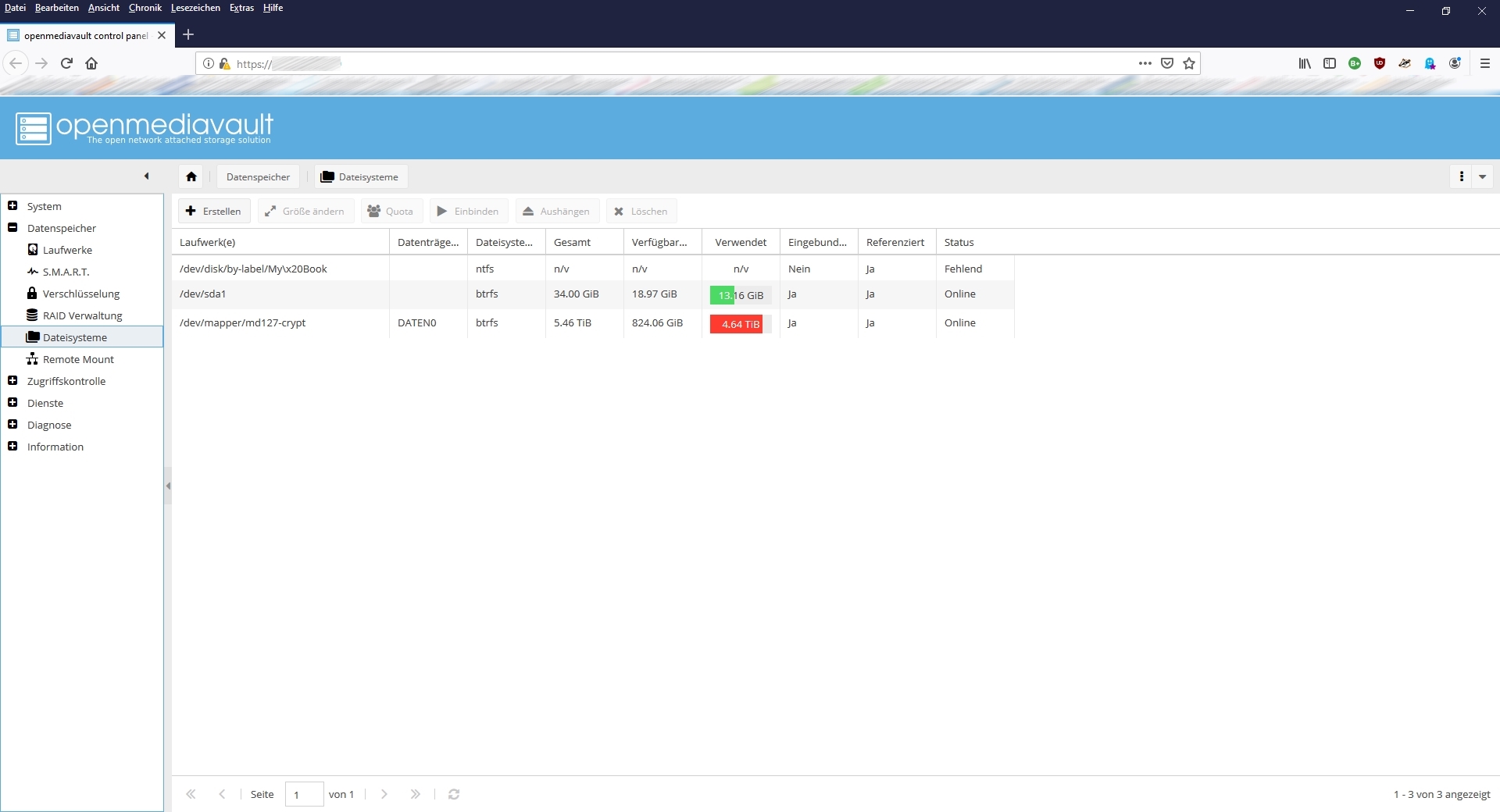Click the Größe ändern button

pyautogui.click(x=305, y=211)
